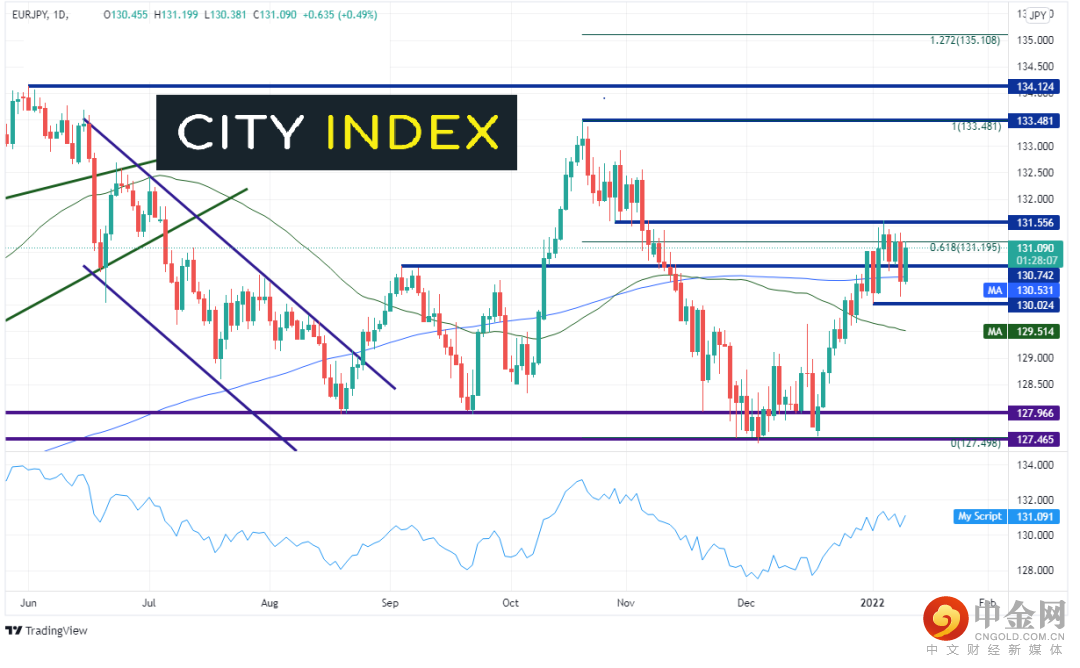Image resolution: width=1080 pixels, height=668 pixels.
Task: Click the 2022 date axis label
Action: click(872, 603)
